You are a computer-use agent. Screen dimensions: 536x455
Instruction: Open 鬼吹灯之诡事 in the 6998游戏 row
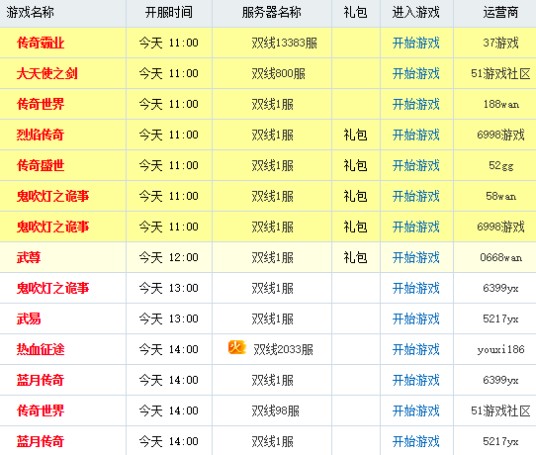pos(53,227)
